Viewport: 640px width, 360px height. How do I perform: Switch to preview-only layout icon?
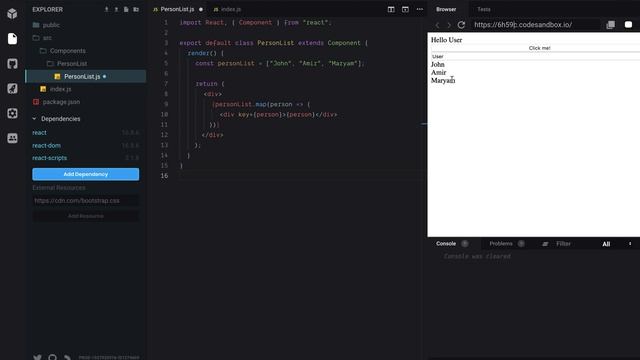[405, 9]
